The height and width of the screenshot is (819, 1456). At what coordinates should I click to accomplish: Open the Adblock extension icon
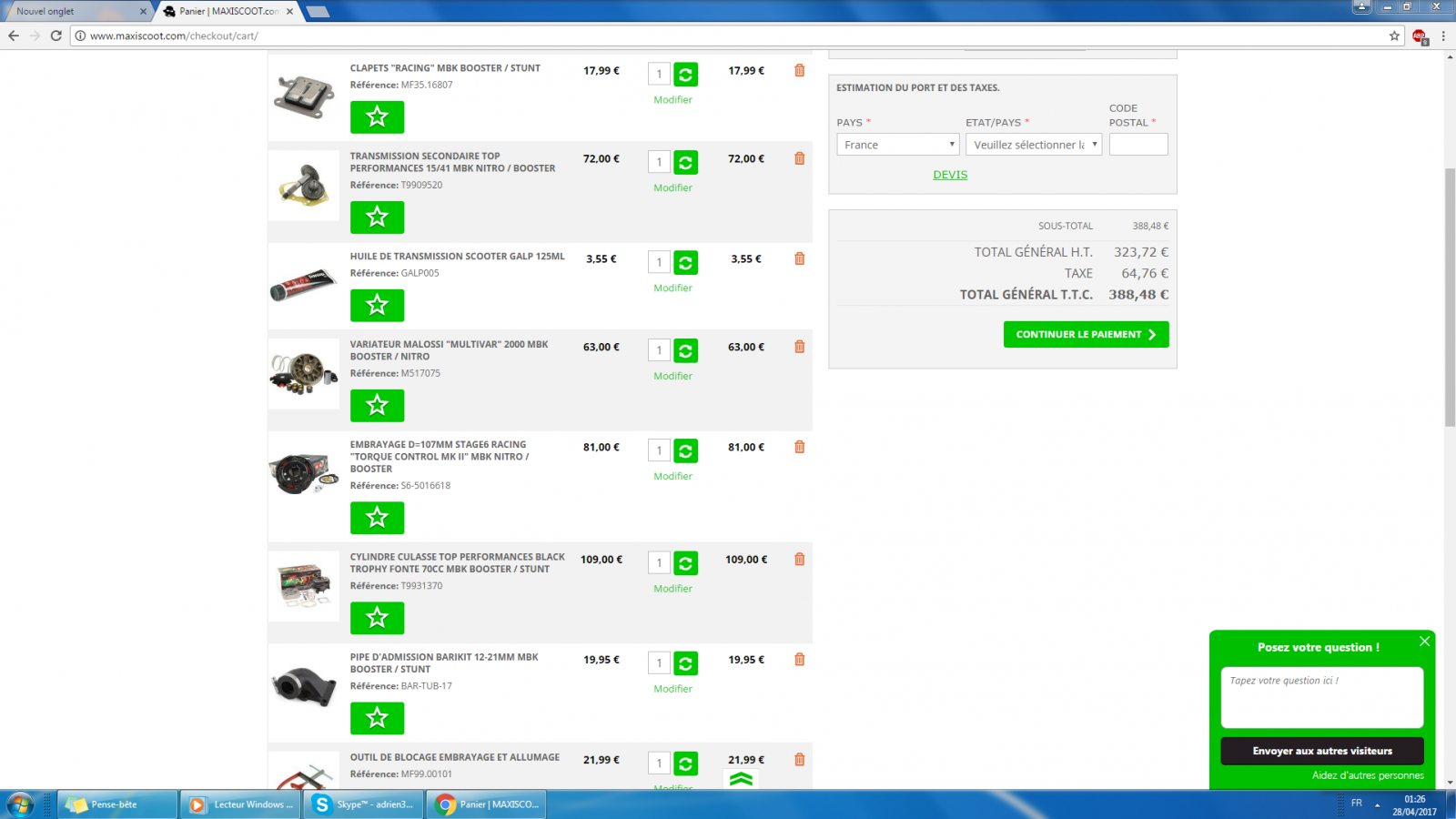coord(1420,36)
